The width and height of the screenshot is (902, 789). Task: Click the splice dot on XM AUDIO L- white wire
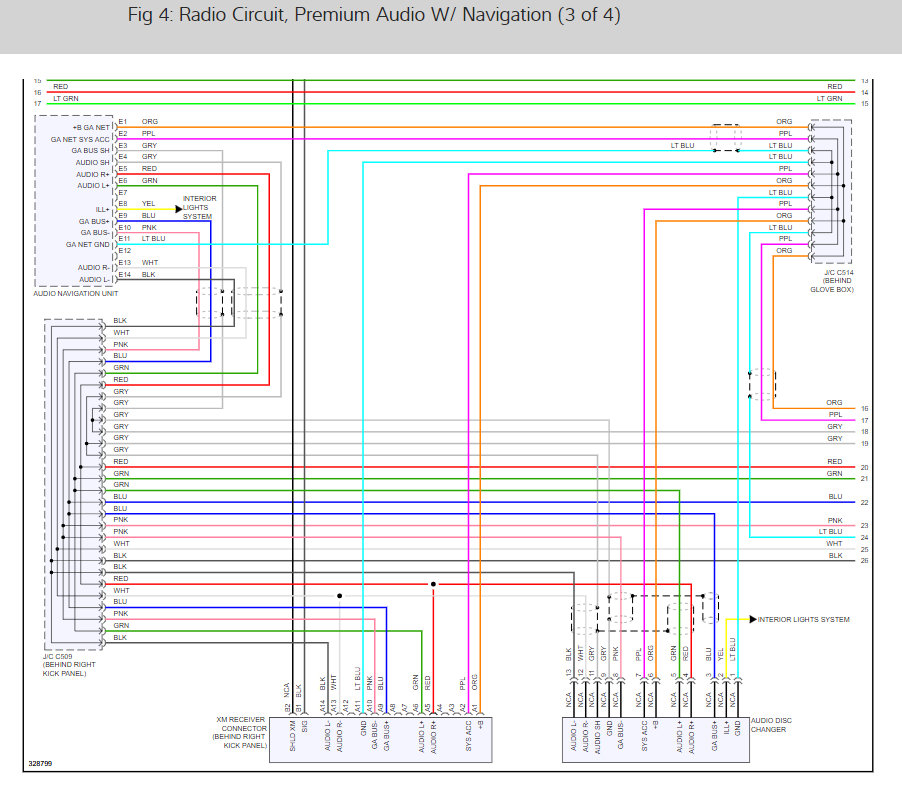(339, 596)
